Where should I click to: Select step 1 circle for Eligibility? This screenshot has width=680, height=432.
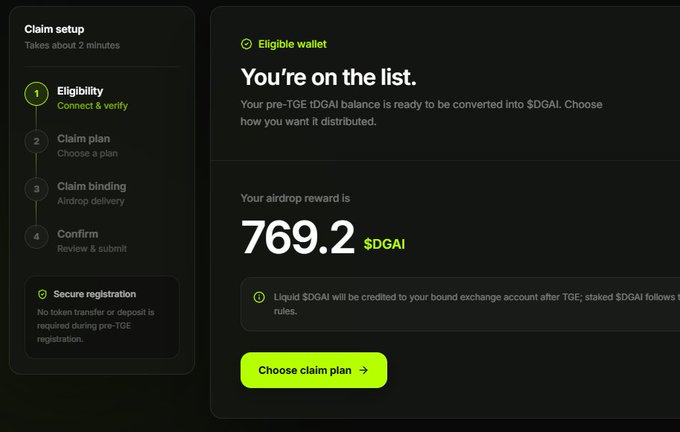pos(36,94)
